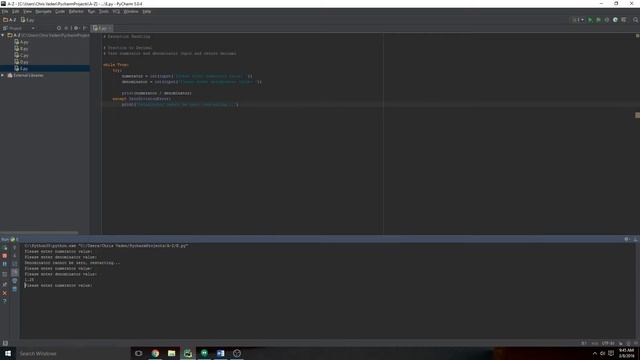Open Search Everywhere magnifier icon
Viewport: 640px width, 360px height.
[635, 20]
